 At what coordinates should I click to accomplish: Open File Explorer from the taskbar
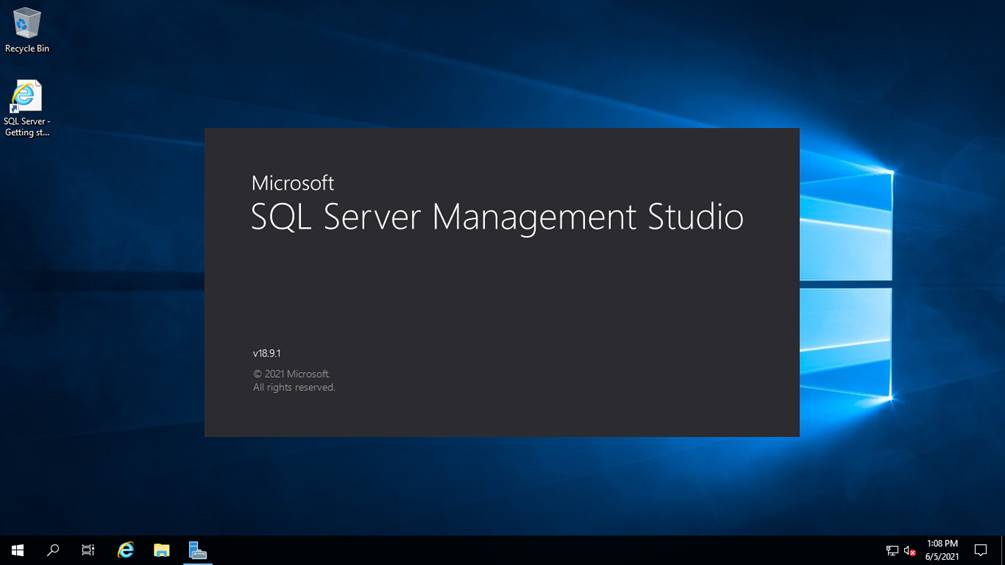click(x=162, y=550)
